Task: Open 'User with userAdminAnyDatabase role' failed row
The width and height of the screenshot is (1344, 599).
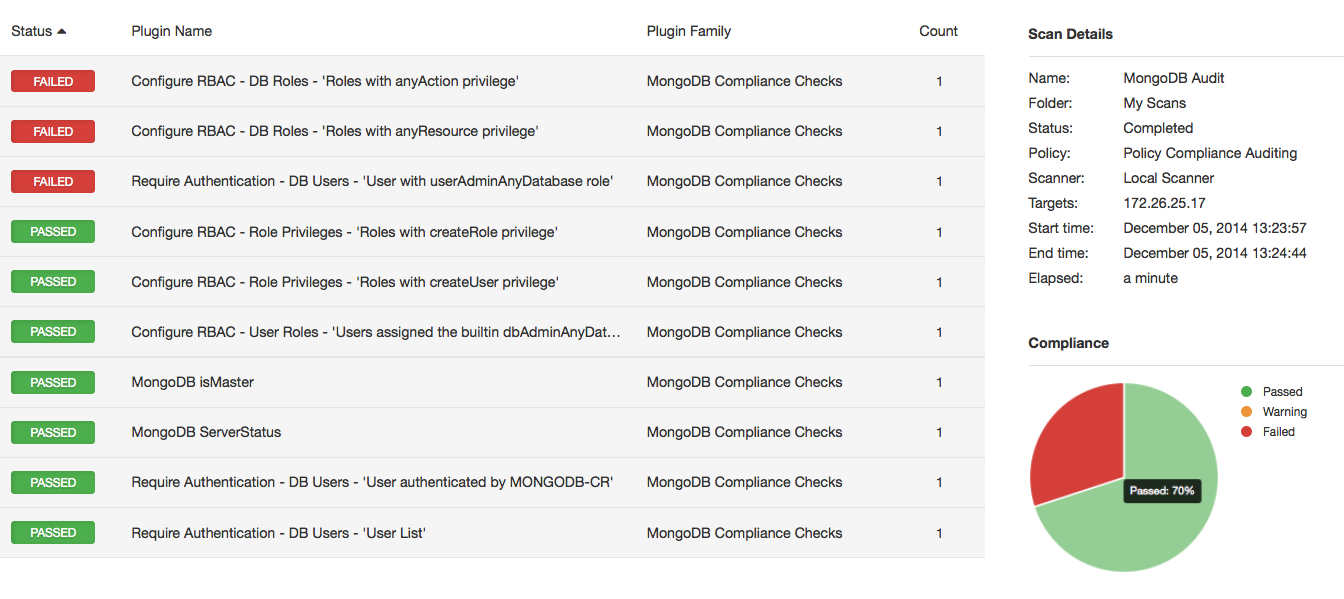Action: pos(492,181)
